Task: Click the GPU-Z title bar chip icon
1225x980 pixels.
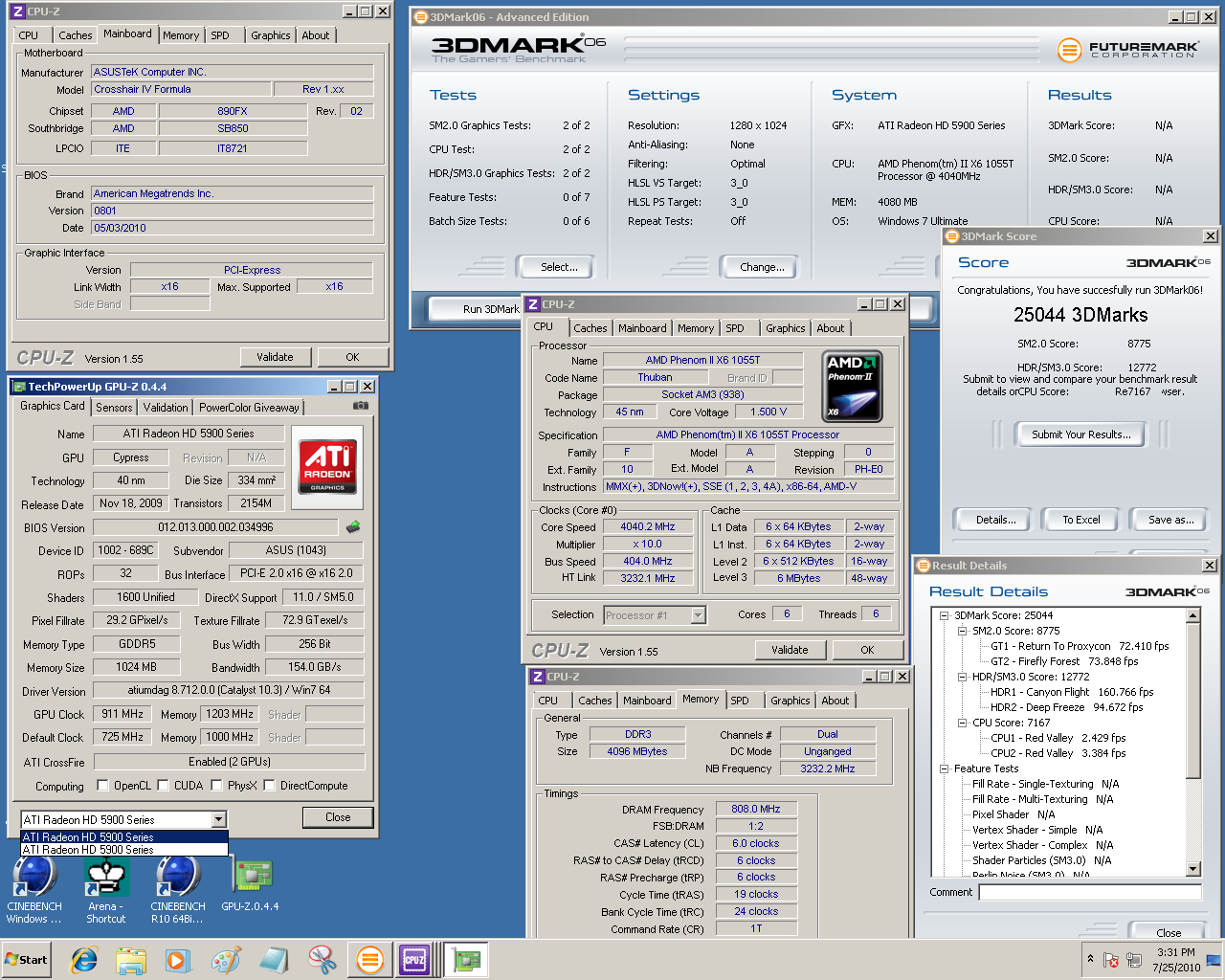Action: [x=18, y=387]
